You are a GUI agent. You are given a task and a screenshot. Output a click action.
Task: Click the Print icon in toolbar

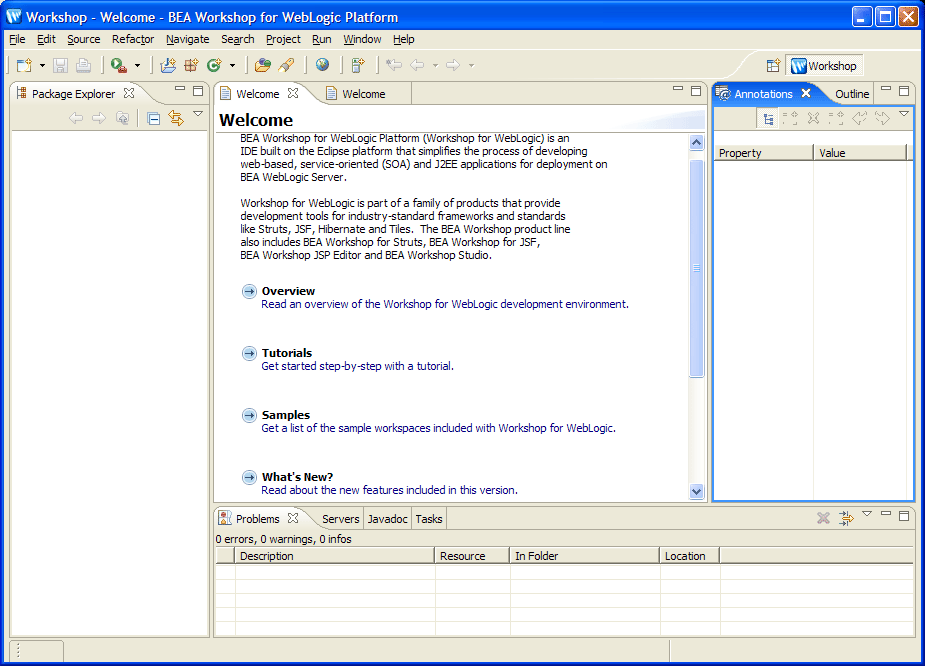tap(83, 65)
